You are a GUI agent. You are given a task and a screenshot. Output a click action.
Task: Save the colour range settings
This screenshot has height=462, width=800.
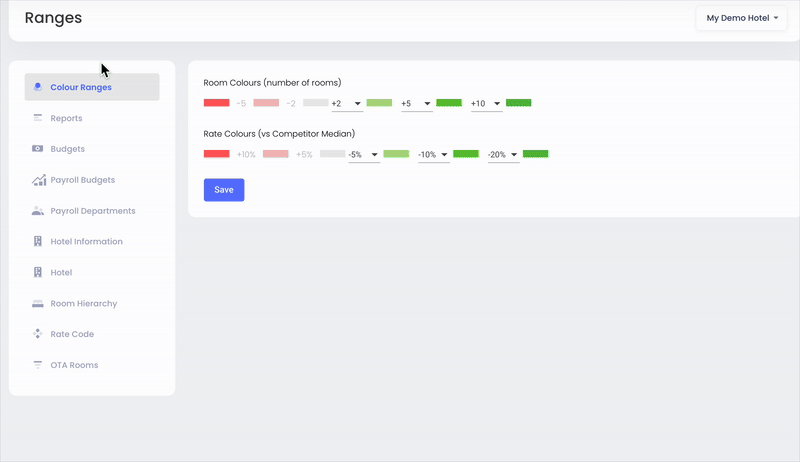pyautogui.click(x=224, y=190)
